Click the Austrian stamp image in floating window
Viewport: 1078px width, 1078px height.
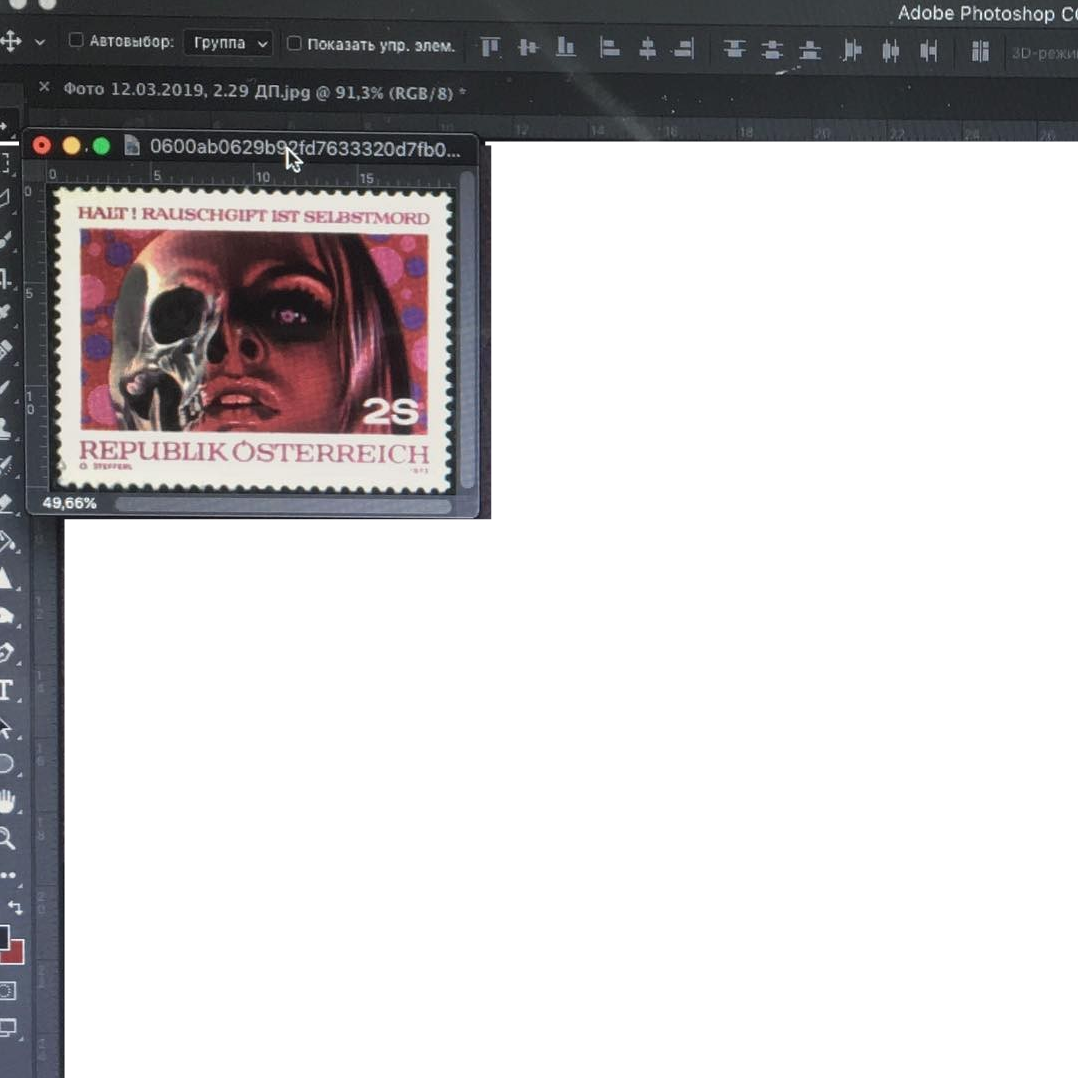(254, 340)
